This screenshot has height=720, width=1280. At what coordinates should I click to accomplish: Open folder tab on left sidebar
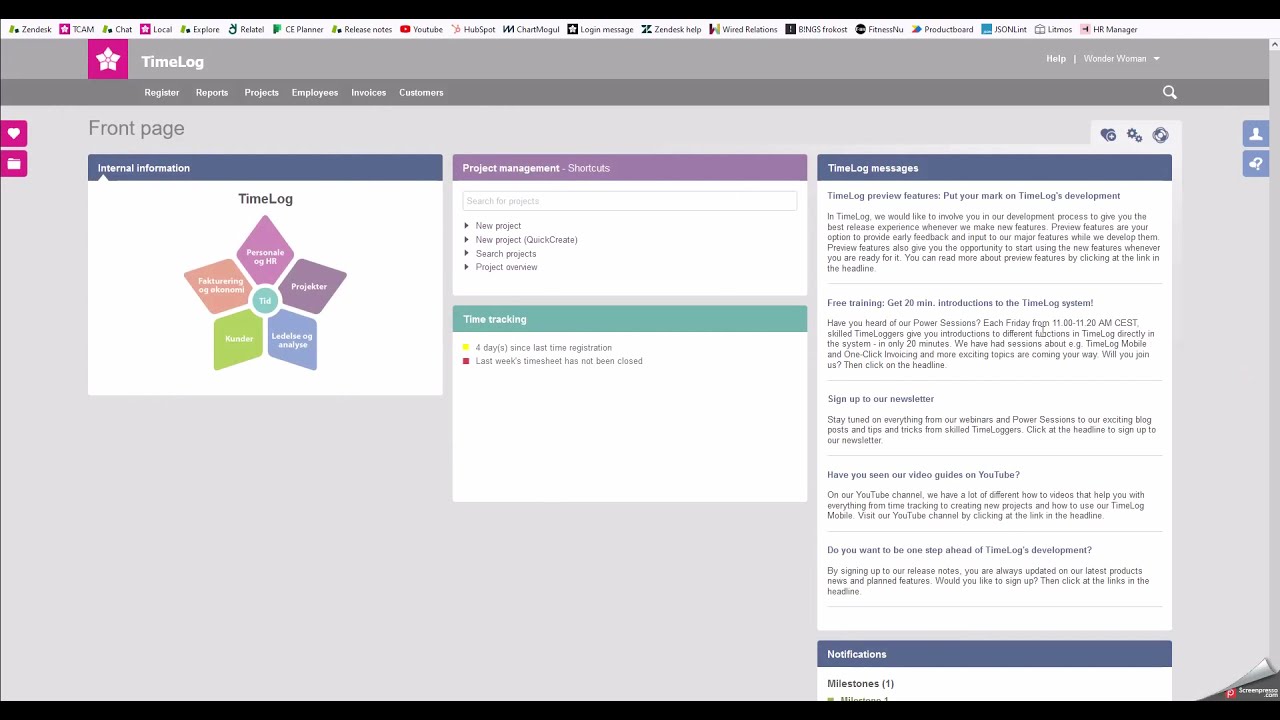point(14,163)
